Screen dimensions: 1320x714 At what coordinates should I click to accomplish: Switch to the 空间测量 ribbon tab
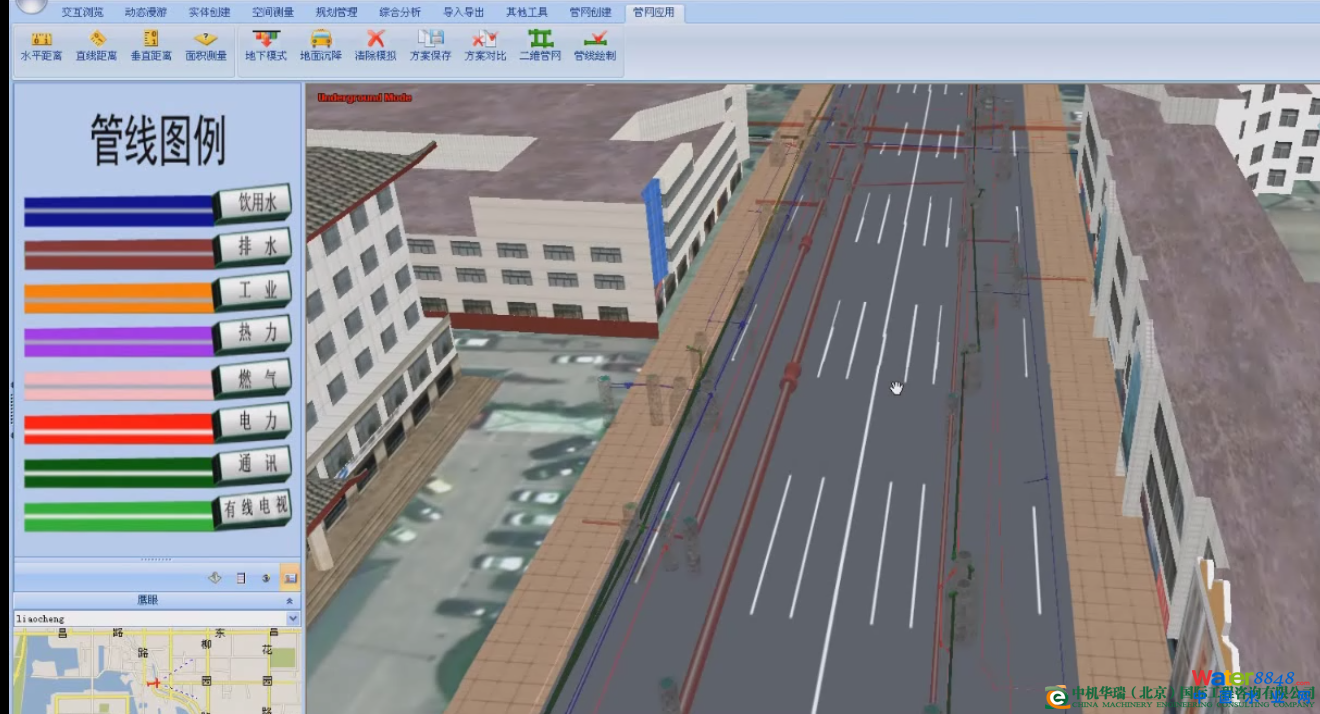click(x=272, y=13)
